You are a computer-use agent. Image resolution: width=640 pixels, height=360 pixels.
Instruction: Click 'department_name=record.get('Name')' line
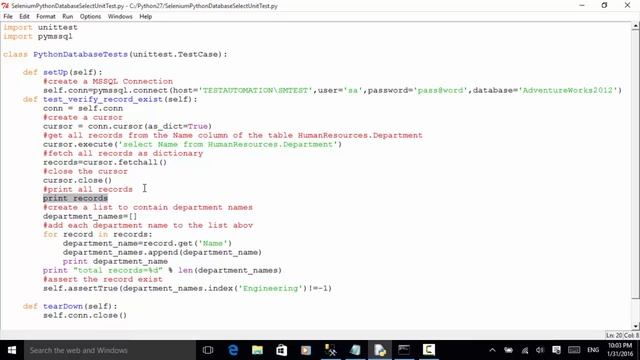[x=147, y=243]
